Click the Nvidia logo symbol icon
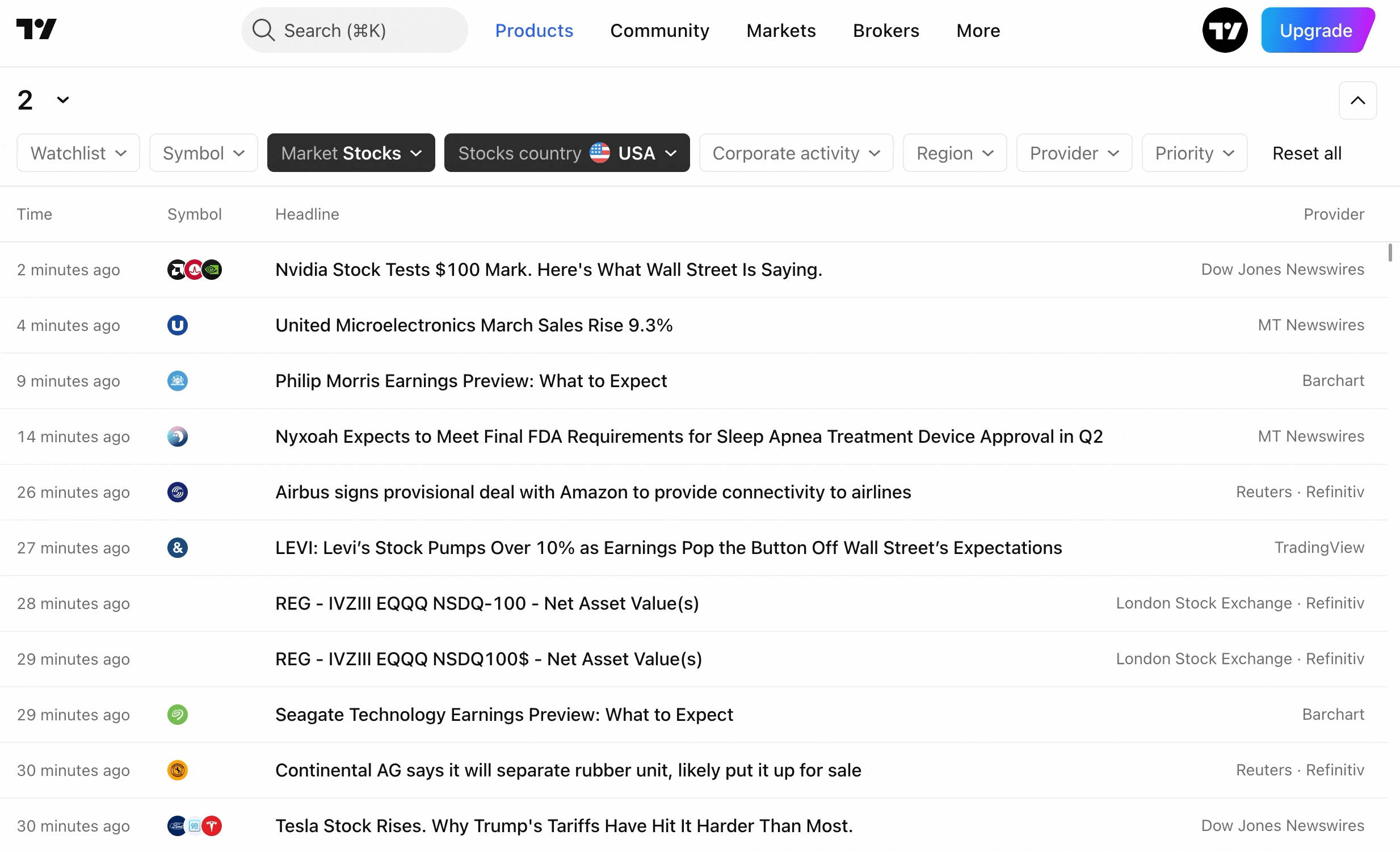The image size is (1400, 852). coord(212,270)
